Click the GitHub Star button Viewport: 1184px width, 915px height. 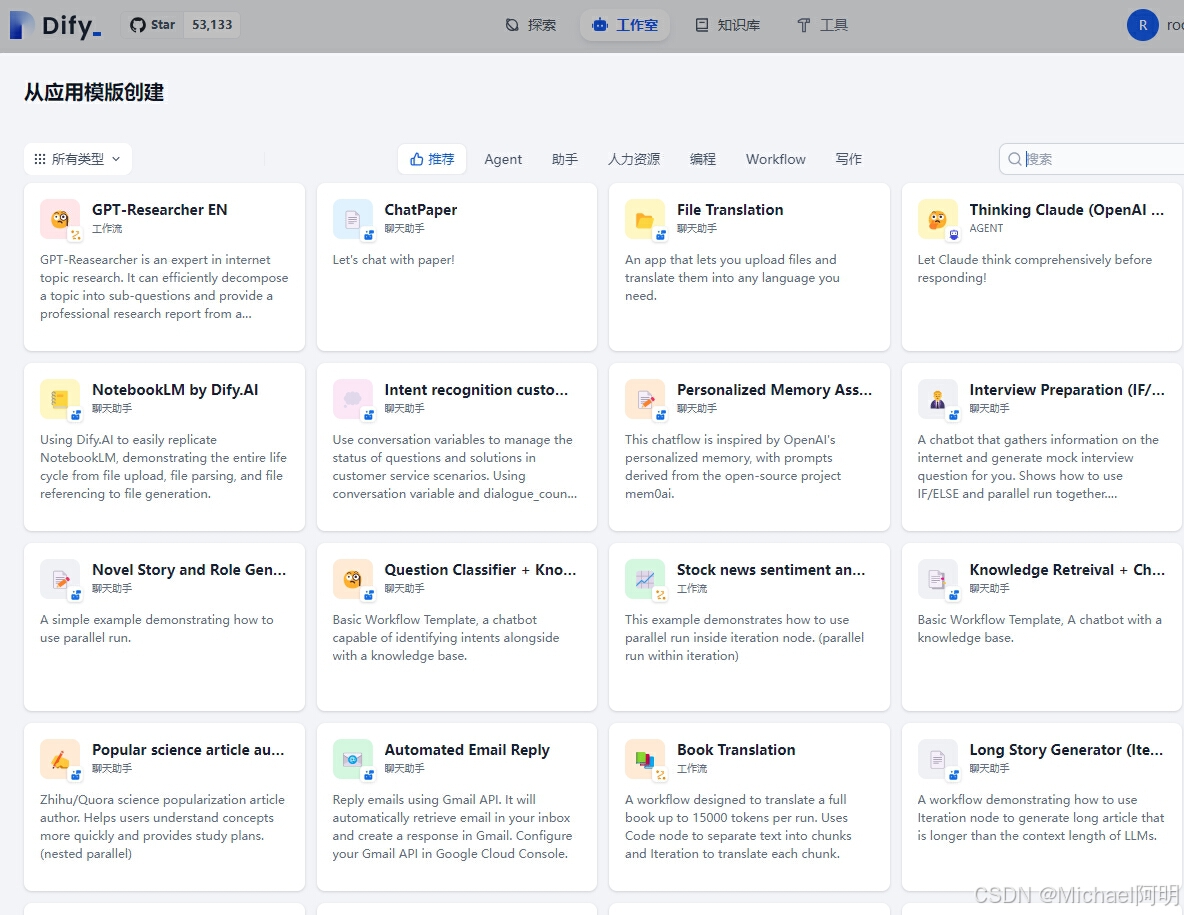pos(153,25)
